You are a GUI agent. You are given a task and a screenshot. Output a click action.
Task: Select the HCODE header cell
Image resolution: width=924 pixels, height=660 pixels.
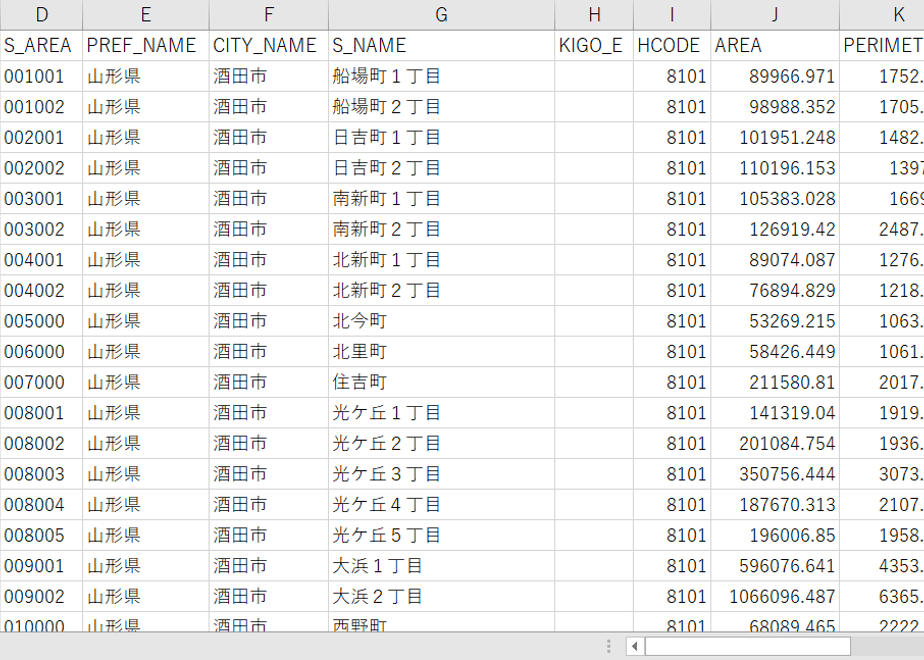click(x=672, y=45)
